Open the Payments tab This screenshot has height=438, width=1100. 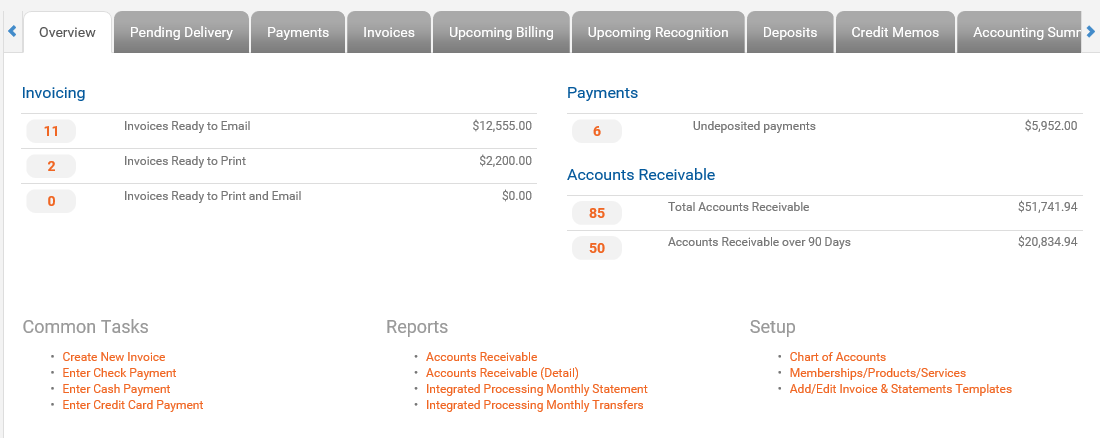pyautogui.click(x=298, y=32)
